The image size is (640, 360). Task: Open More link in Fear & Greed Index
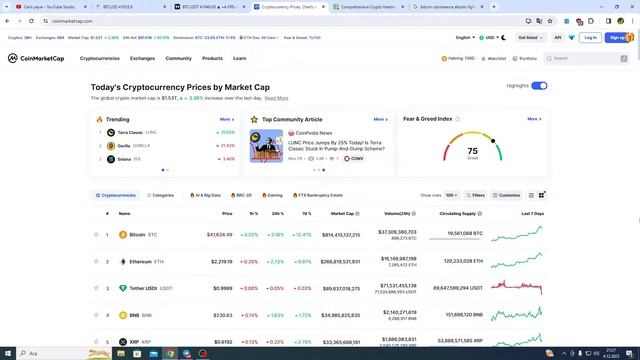tap(534, 119)
